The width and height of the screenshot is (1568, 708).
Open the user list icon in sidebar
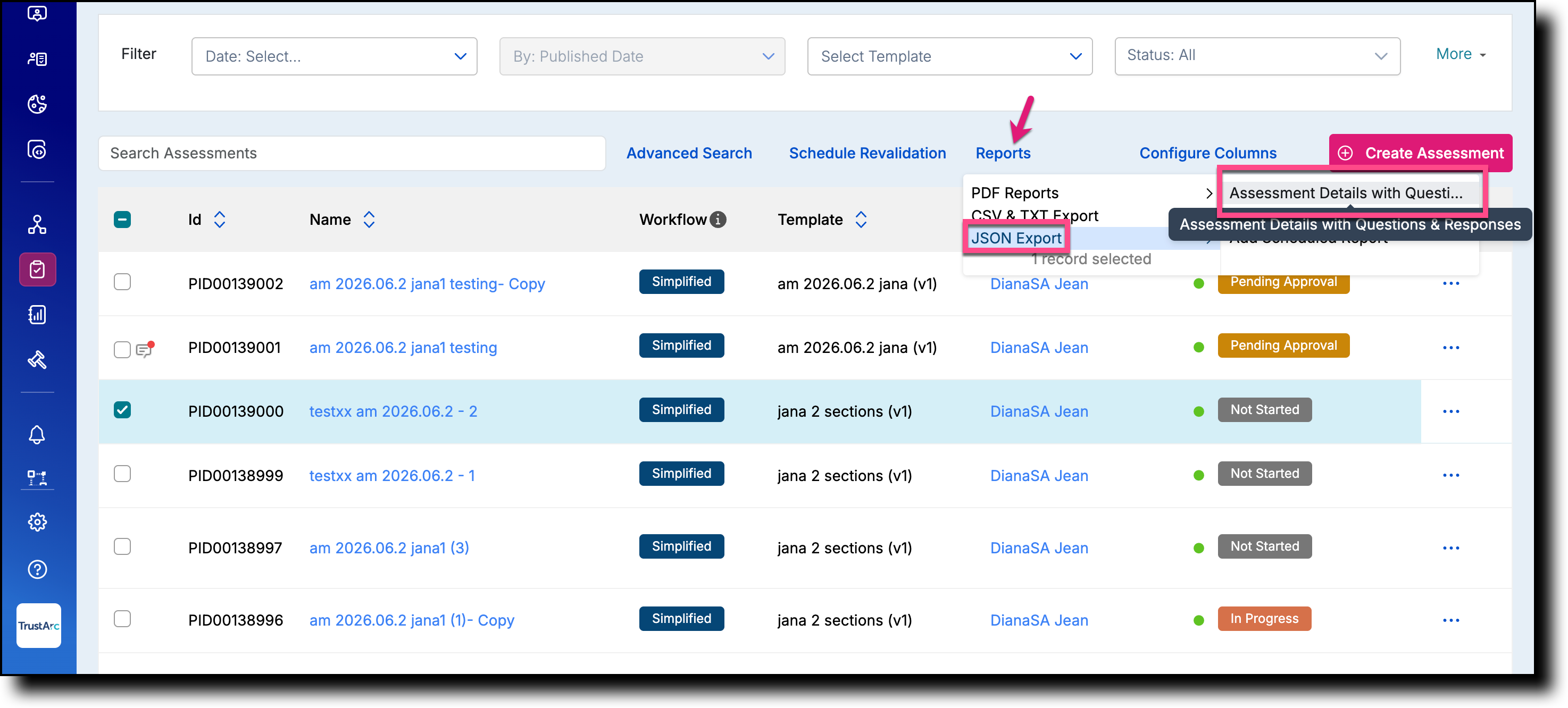pos(37,59)
